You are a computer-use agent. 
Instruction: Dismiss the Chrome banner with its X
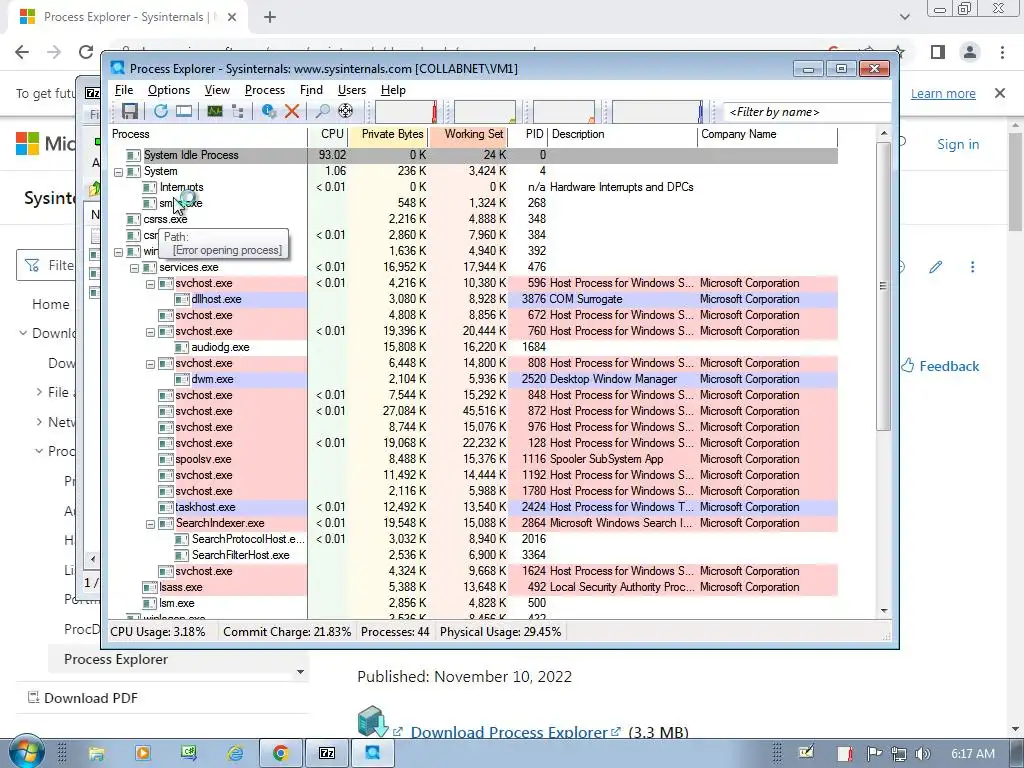(1000, 93)
